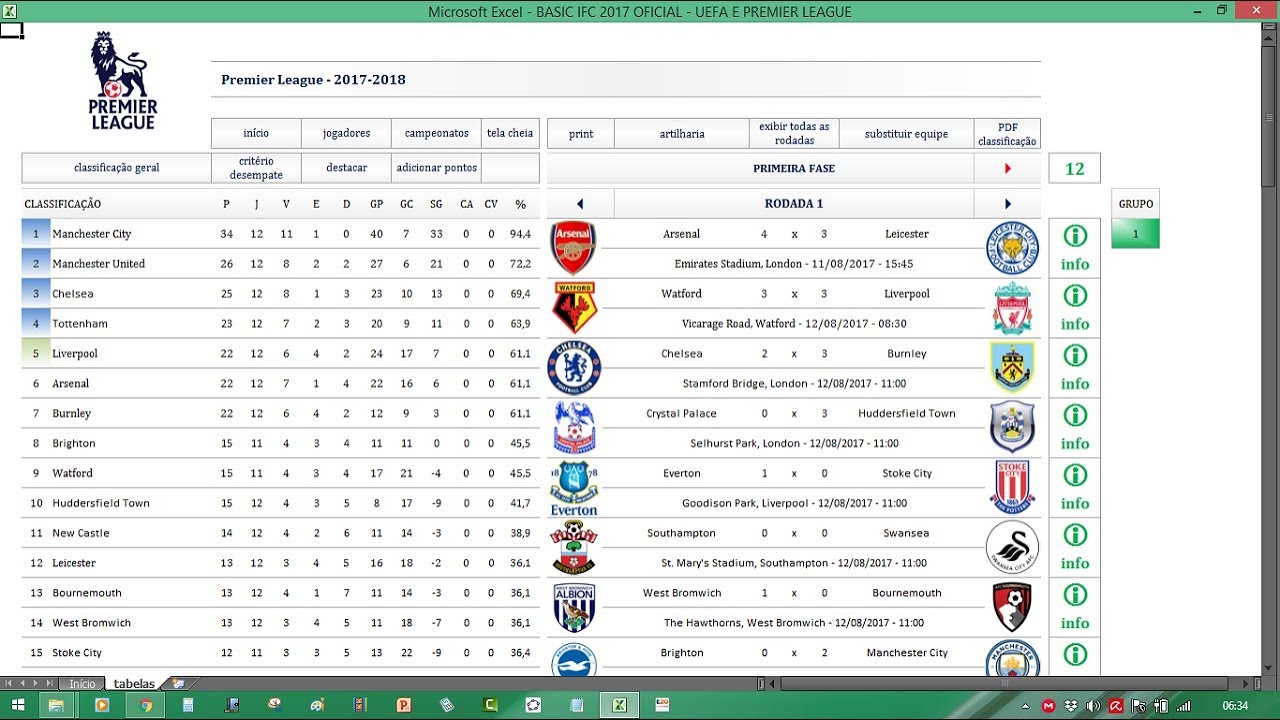Image resolution: width=1280 pixels, height=720 pixels.
Task: Click the Southampton club crest
Action: point(574,547)
